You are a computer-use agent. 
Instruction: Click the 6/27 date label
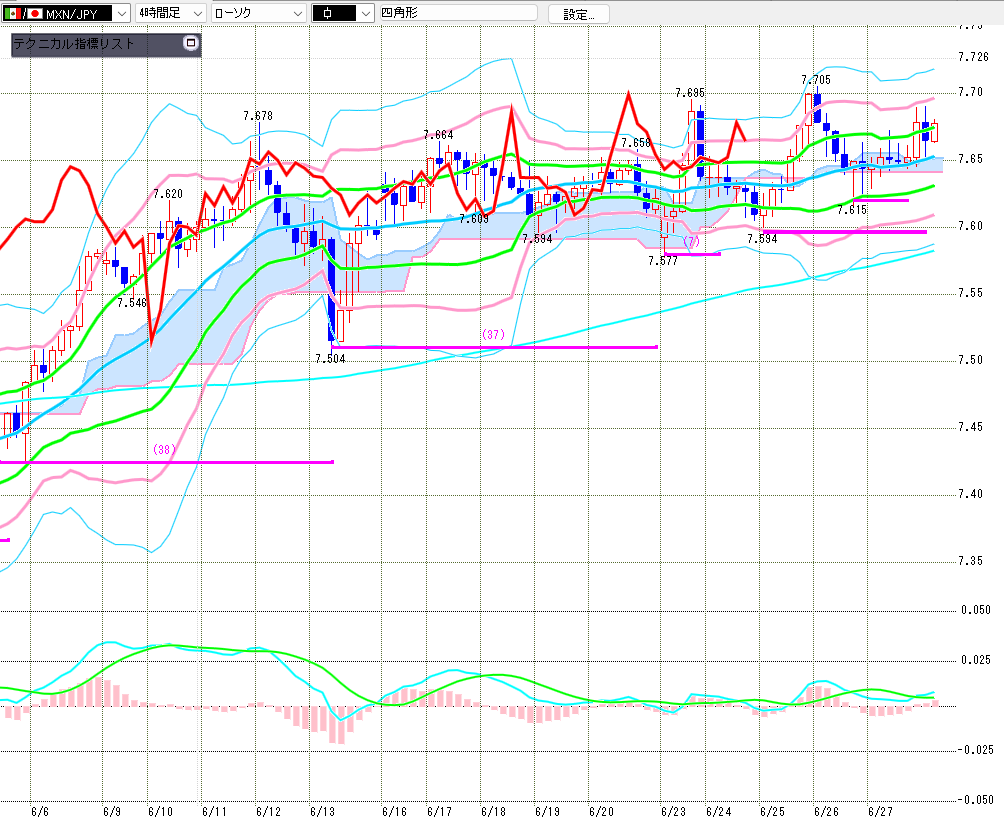tap(880, 812)
